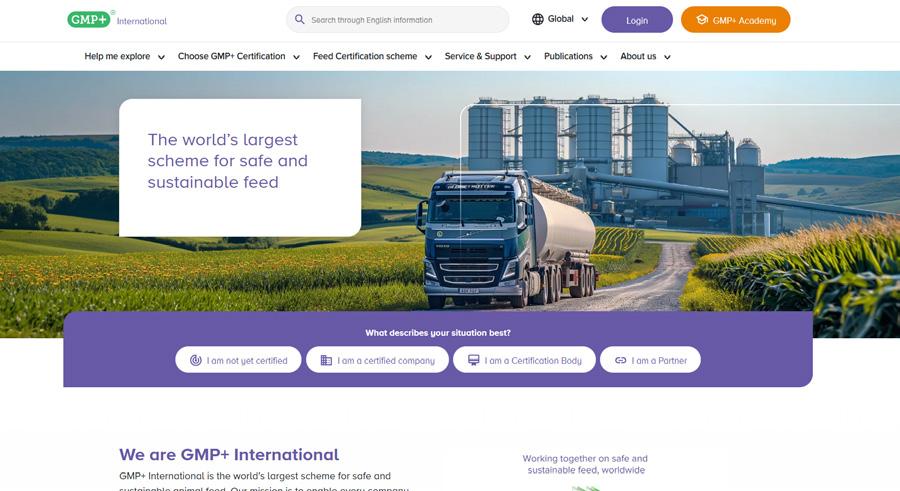Click the target icon for not yet certified
The image size is (900, 491).
(196, 360)
